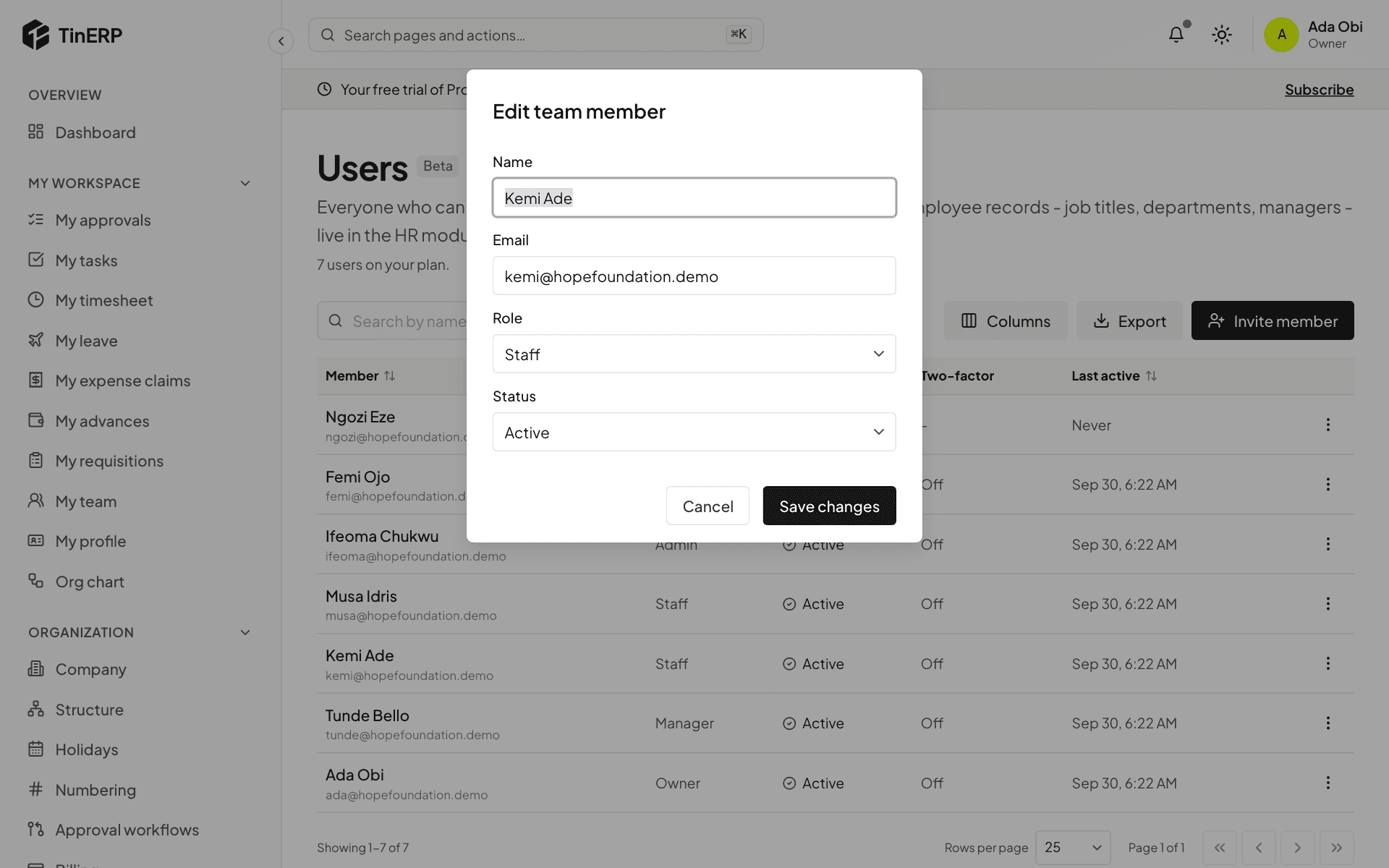Invite a new member

pos(1273,320)
